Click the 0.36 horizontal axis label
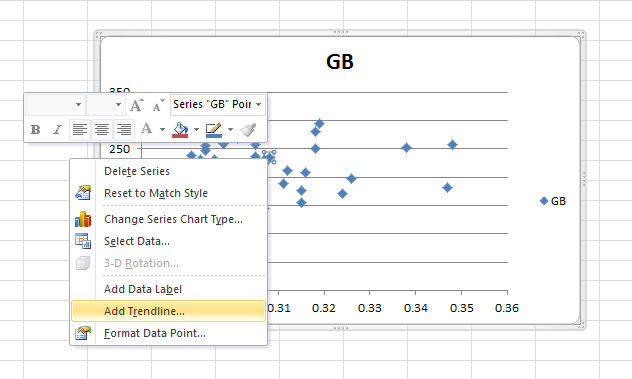The height and width of the screenshot is (379, 632). (x=507, y=308)
